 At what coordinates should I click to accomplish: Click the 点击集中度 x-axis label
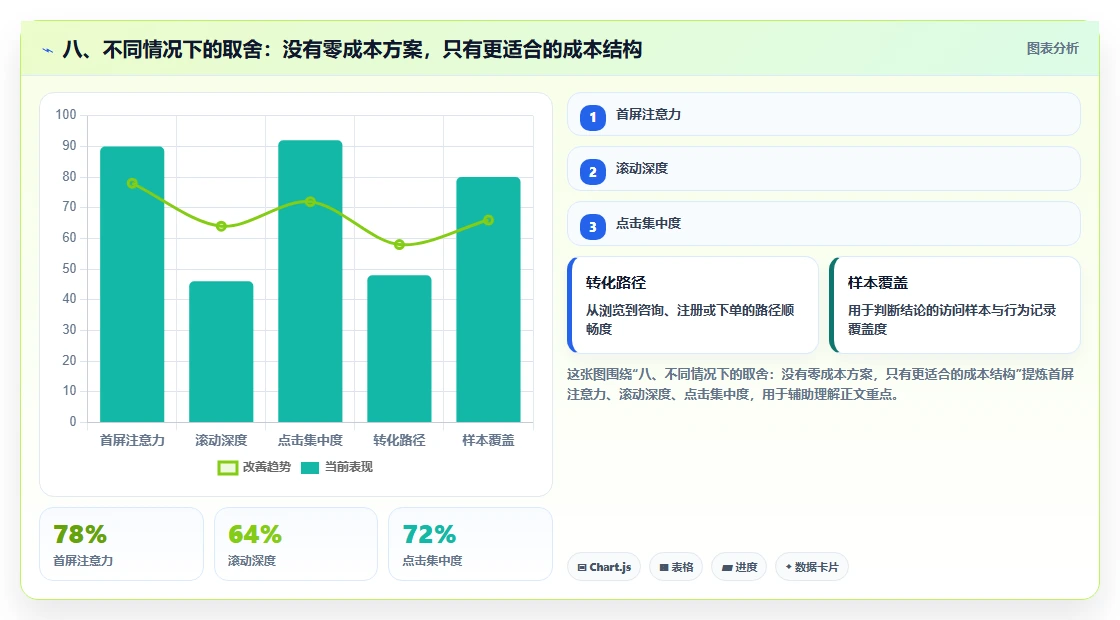[x=310, y=441]
